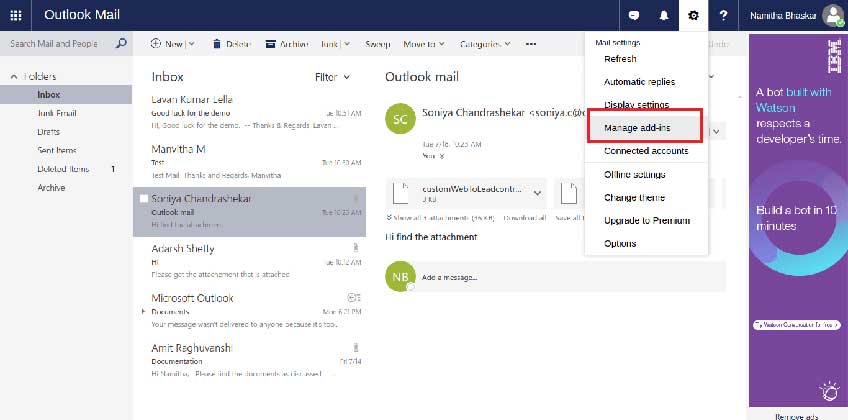Click Show all attachments link
The height and width of the screenshot is (420, 848).
point(441,218)
